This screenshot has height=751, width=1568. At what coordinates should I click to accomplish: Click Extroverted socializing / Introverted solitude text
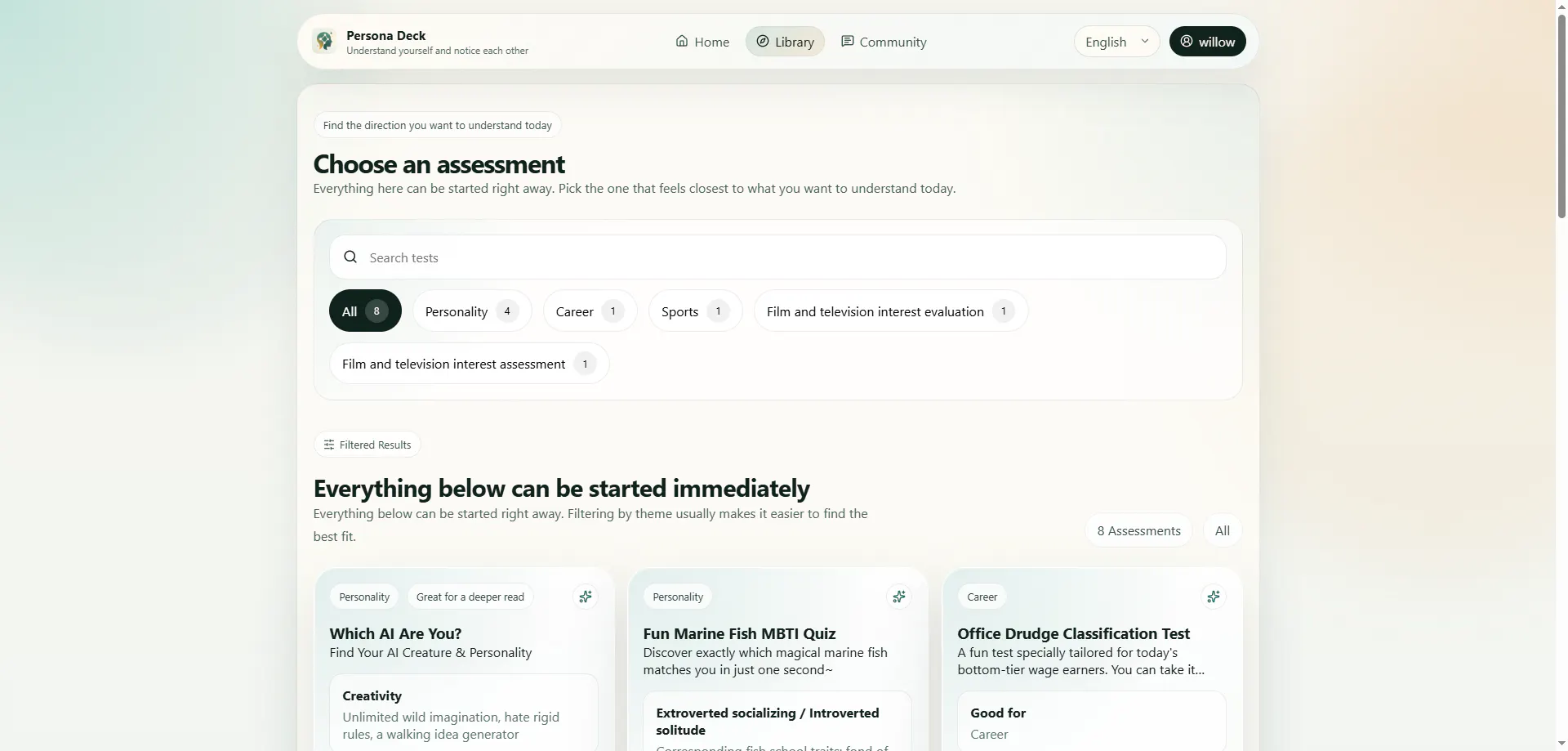[768, 722]
